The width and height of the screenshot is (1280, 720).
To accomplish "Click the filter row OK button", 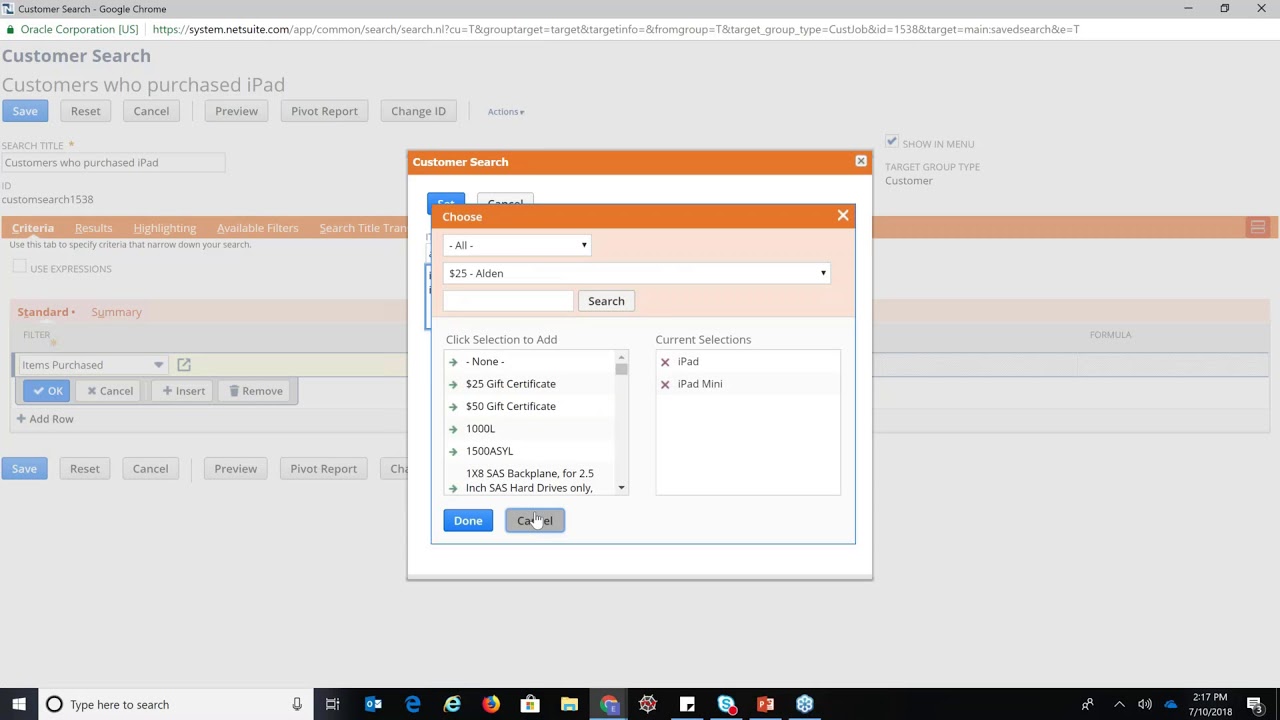I will [x=46, y=391].
